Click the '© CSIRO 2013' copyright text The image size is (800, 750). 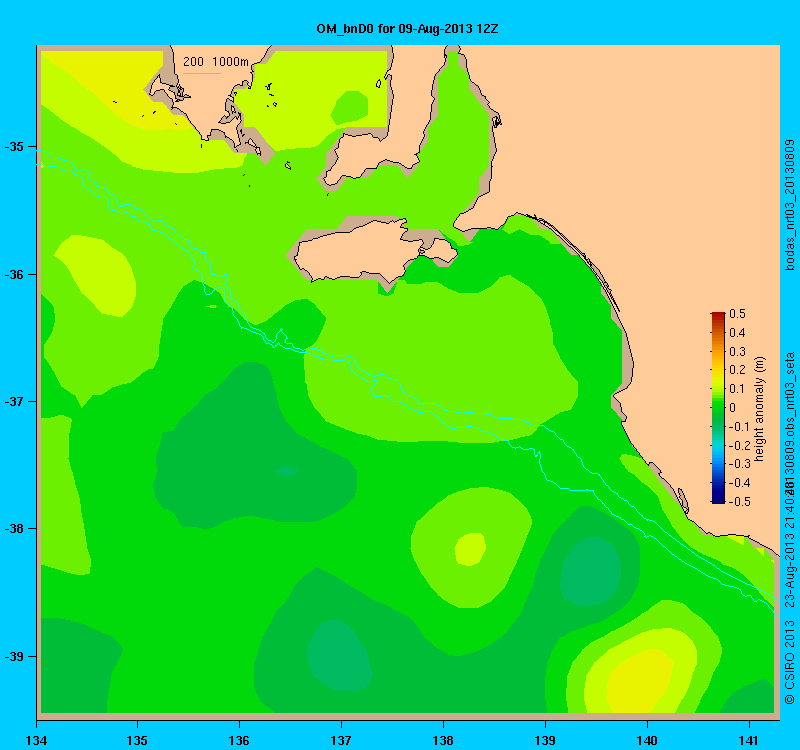789,662
